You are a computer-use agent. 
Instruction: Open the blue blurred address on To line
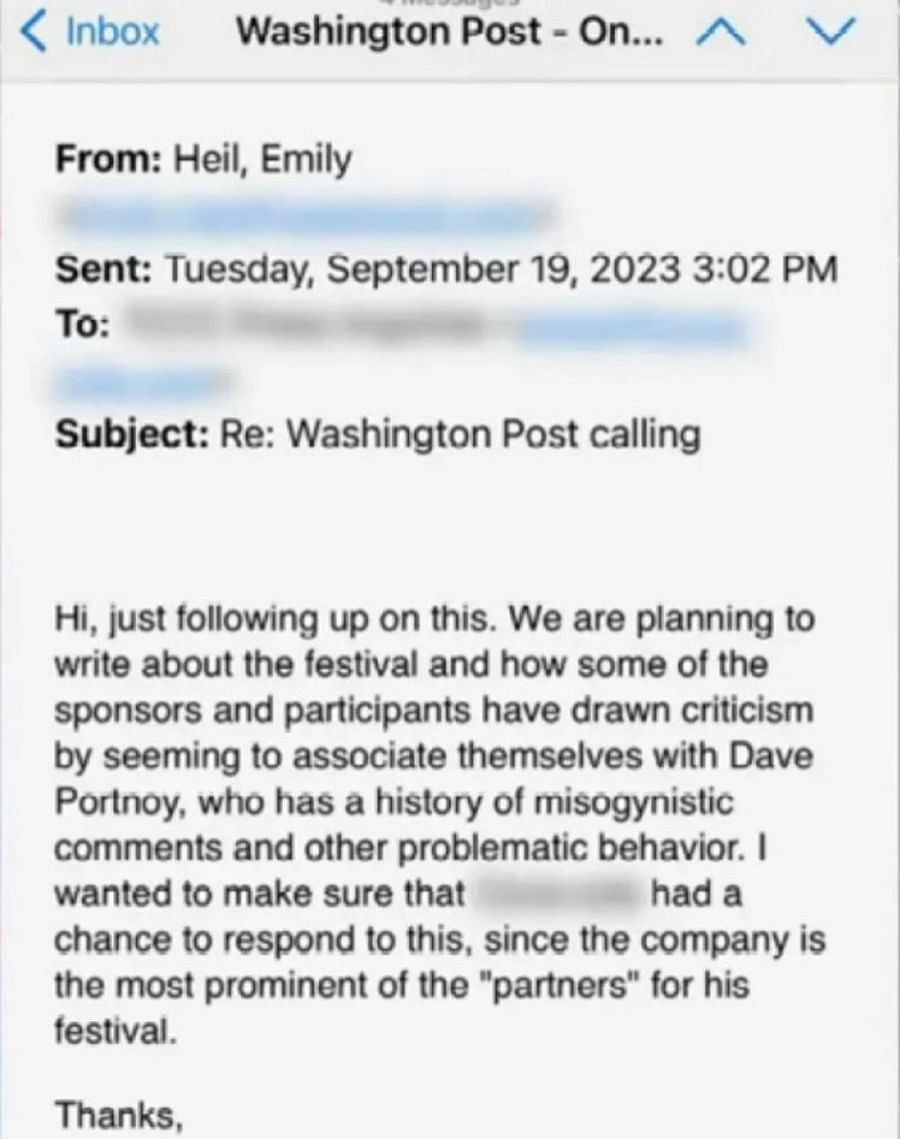[630, 328]
